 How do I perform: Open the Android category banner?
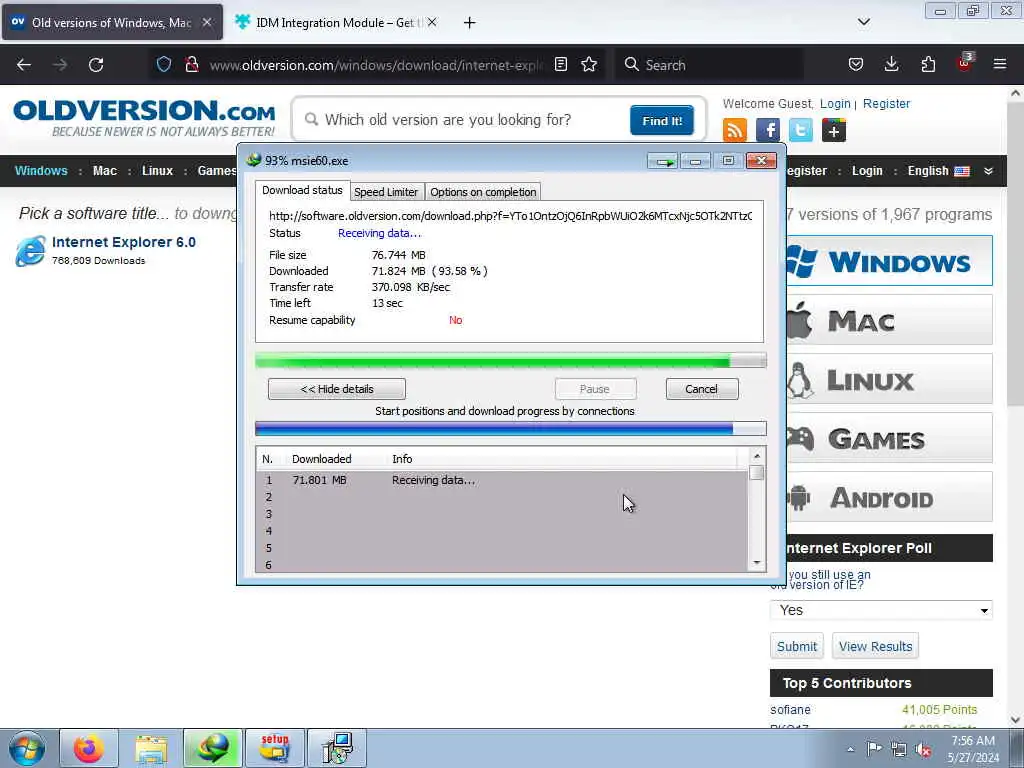click(x=889, y=498)
